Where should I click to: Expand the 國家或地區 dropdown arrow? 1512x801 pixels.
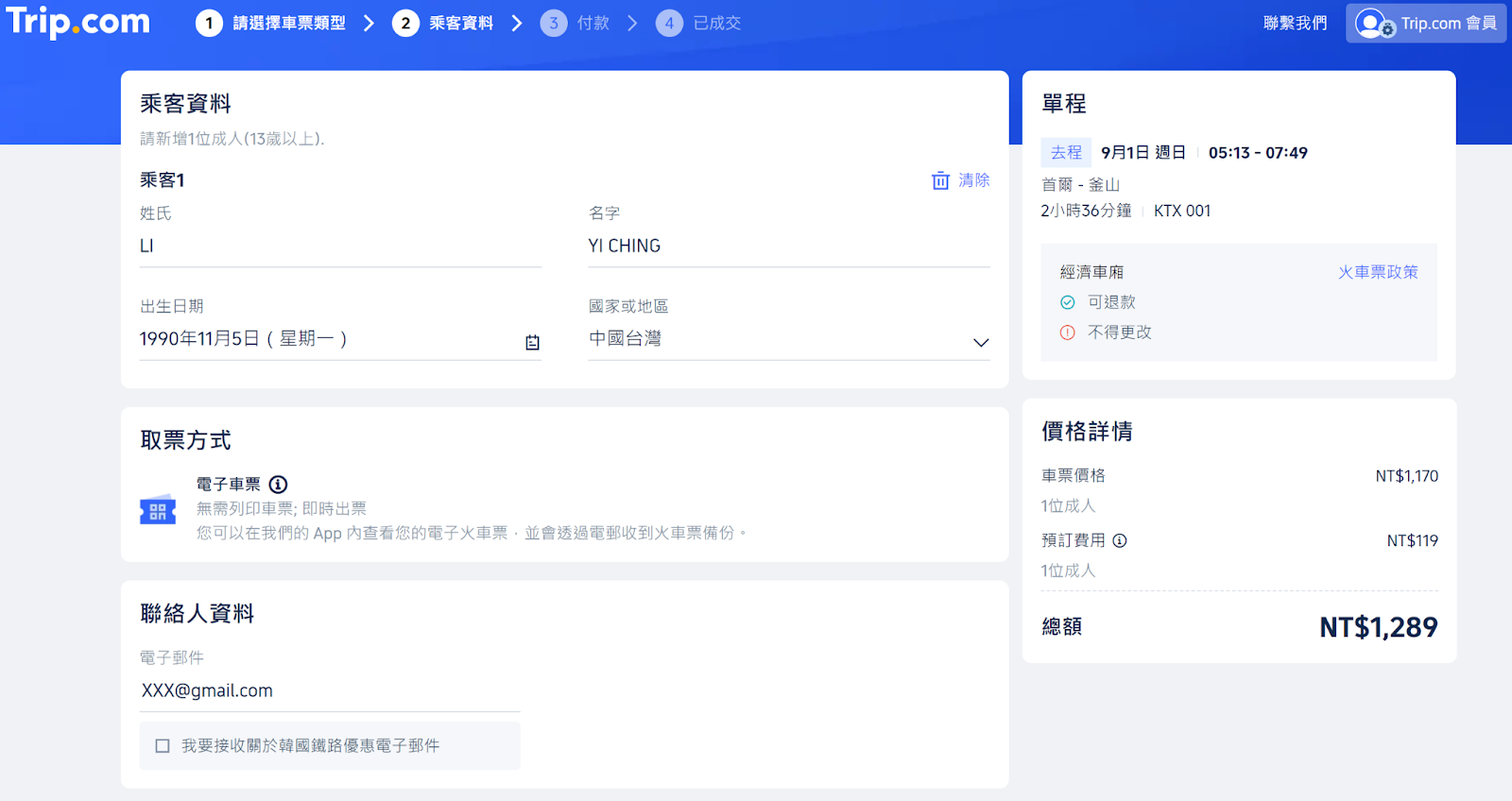(981, 343)
